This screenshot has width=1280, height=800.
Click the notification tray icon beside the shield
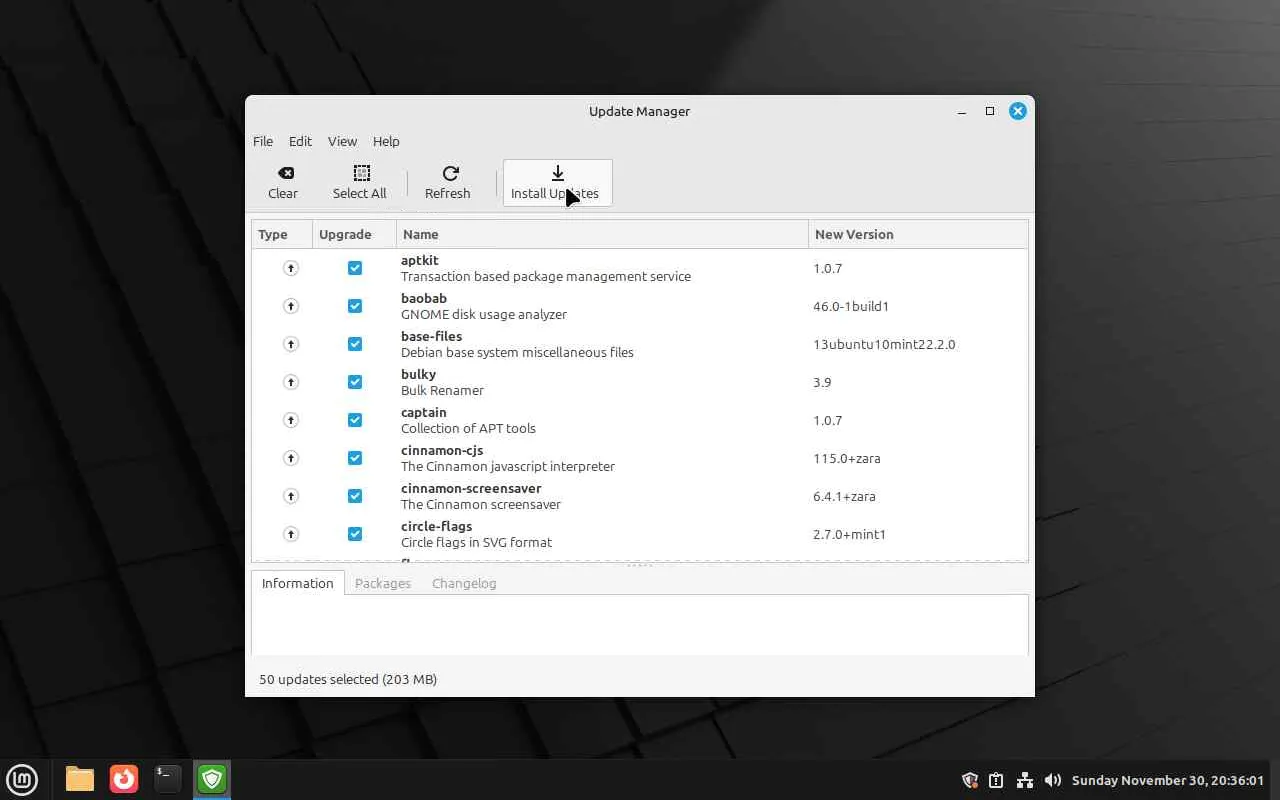tap(996, 780)
